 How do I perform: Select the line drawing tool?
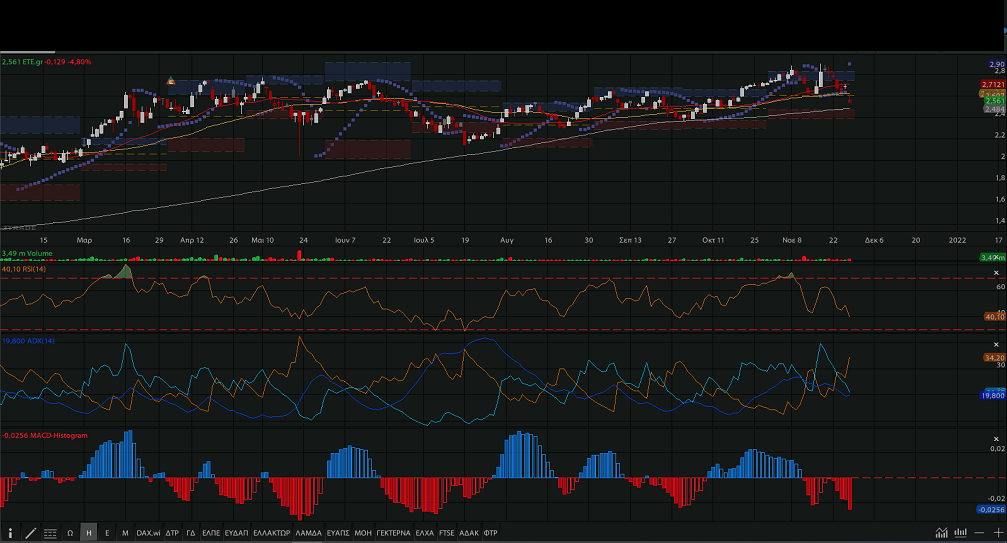(30, 533)
